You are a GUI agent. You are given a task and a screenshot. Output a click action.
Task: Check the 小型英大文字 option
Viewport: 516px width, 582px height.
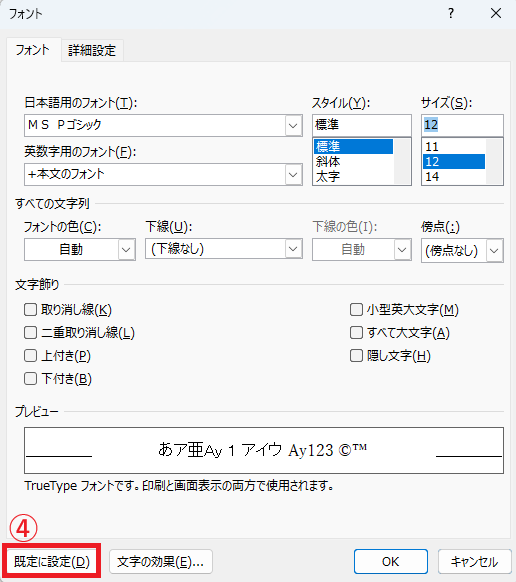tap(356, 310)
